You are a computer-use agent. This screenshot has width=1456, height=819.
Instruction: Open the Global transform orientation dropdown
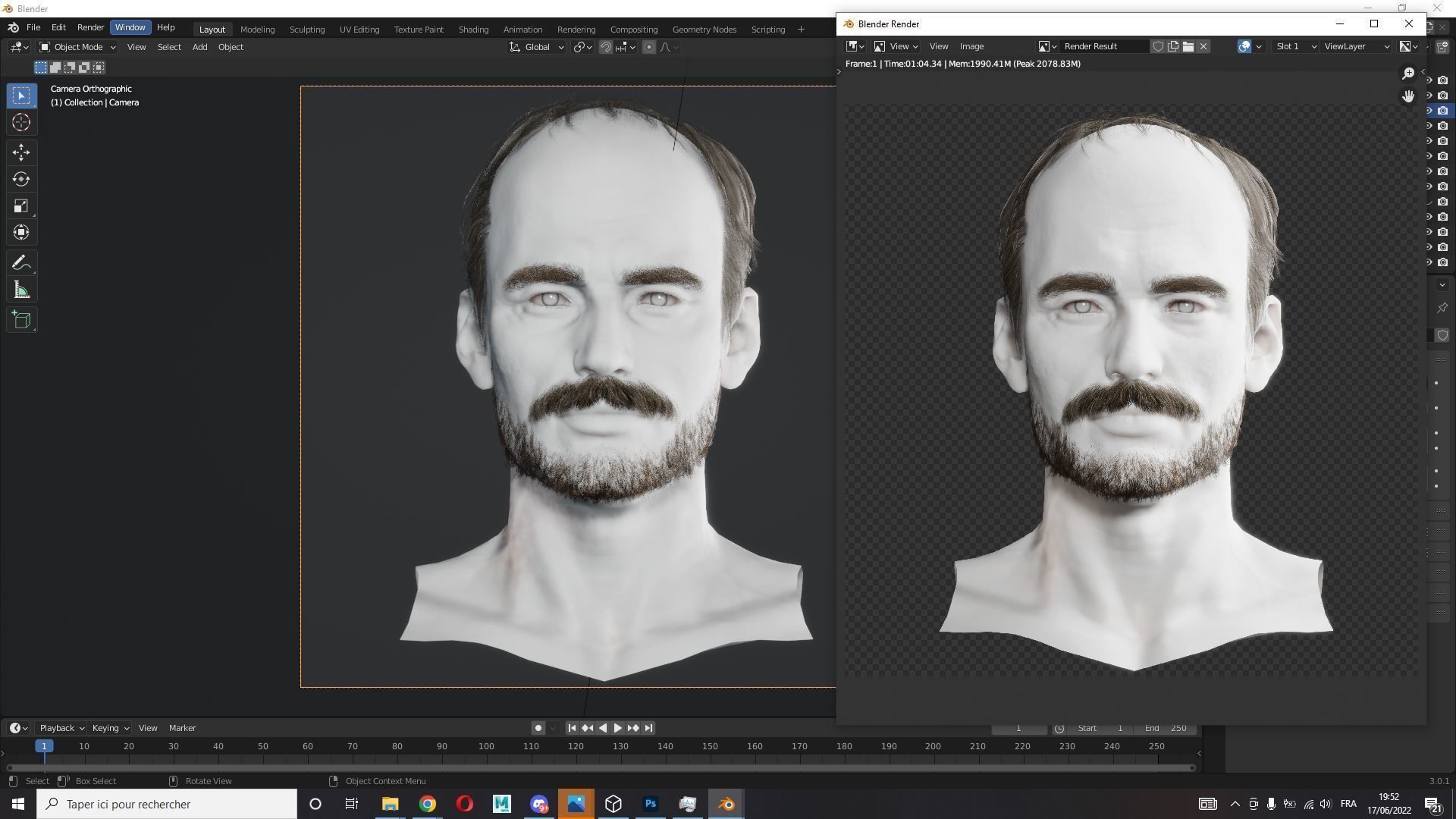click(537, 47)
